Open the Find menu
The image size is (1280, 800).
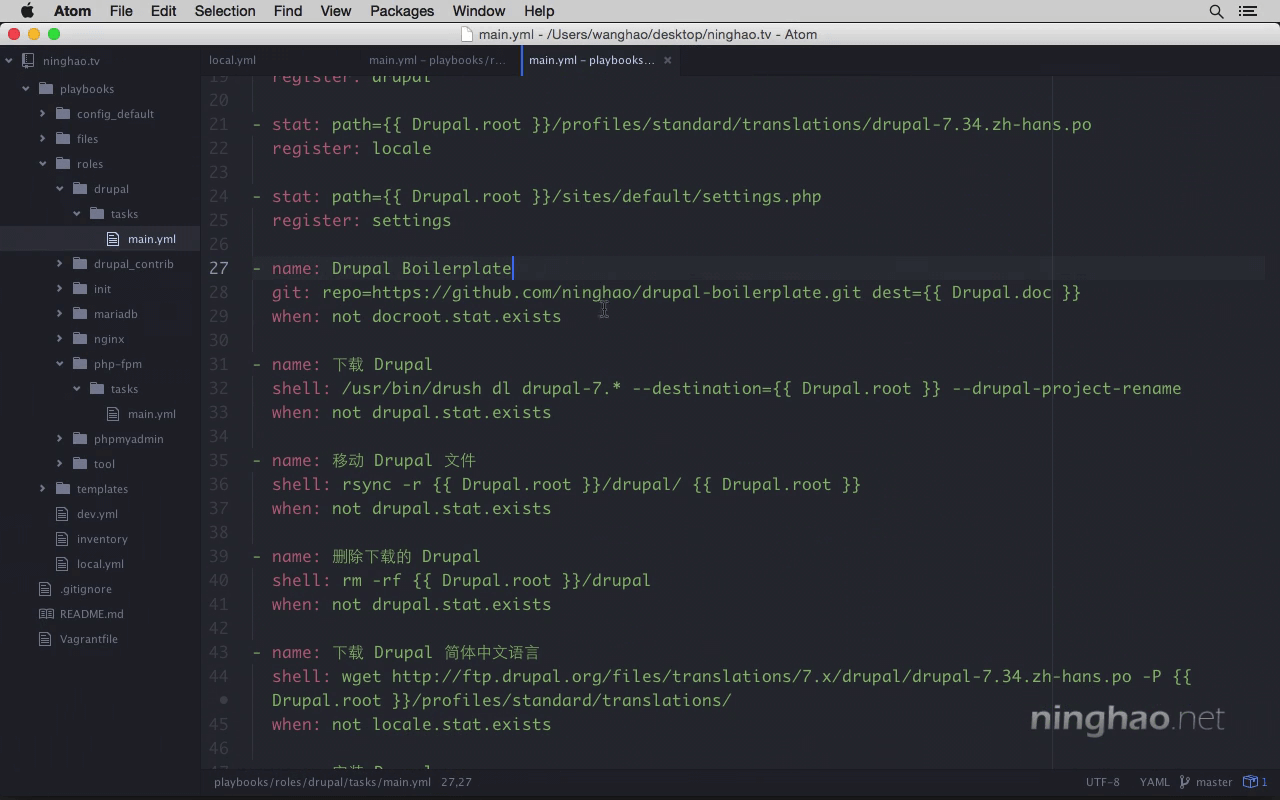coord(288,11)
